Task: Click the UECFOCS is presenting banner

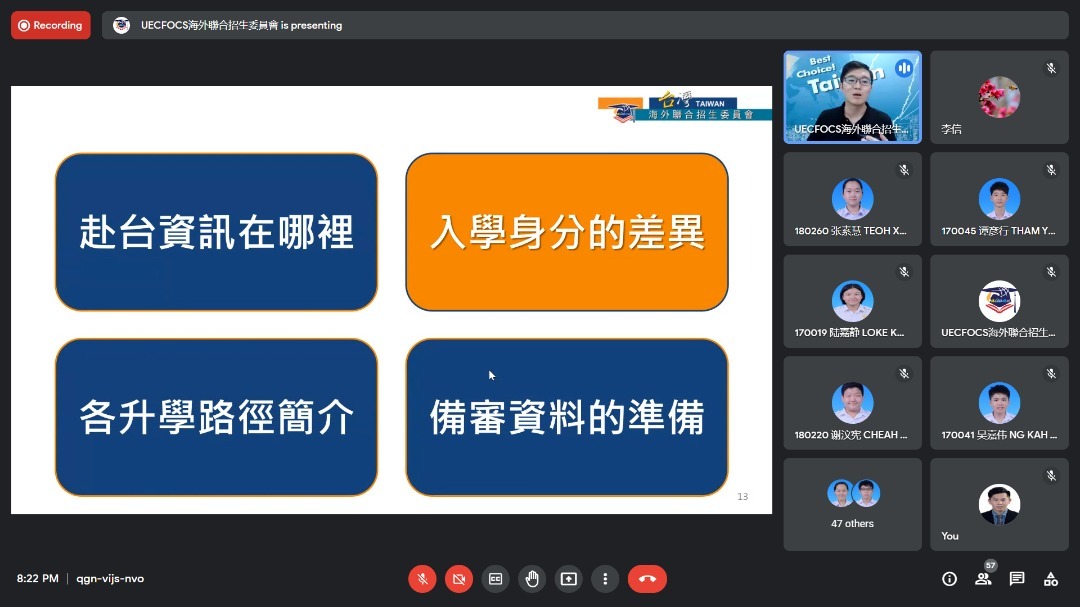Action: pos(240,25)
